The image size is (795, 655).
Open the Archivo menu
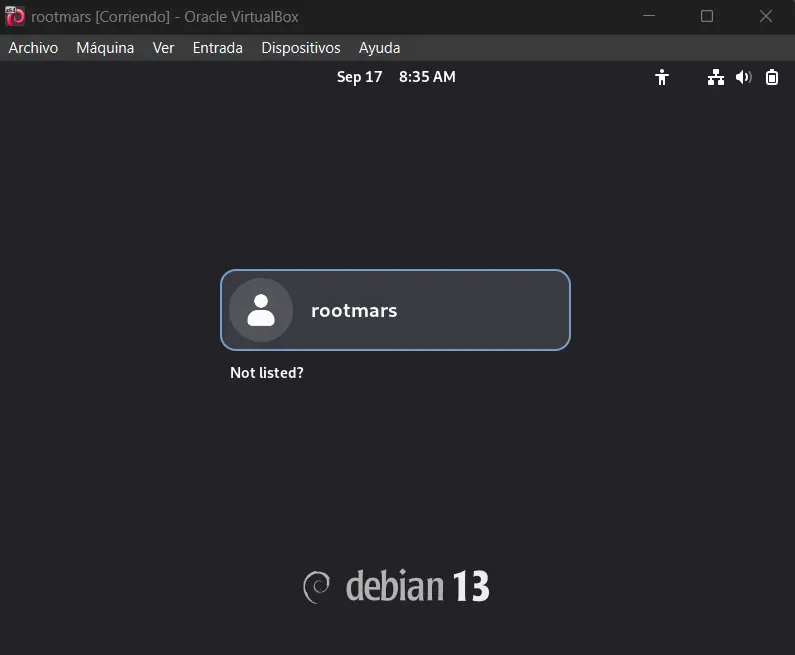coord(33,48)
